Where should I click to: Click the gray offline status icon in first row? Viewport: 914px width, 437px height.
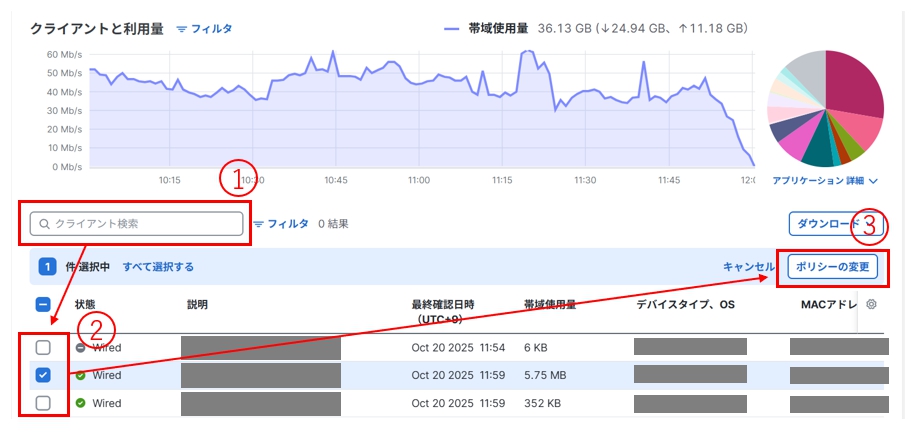click(80, 348)
